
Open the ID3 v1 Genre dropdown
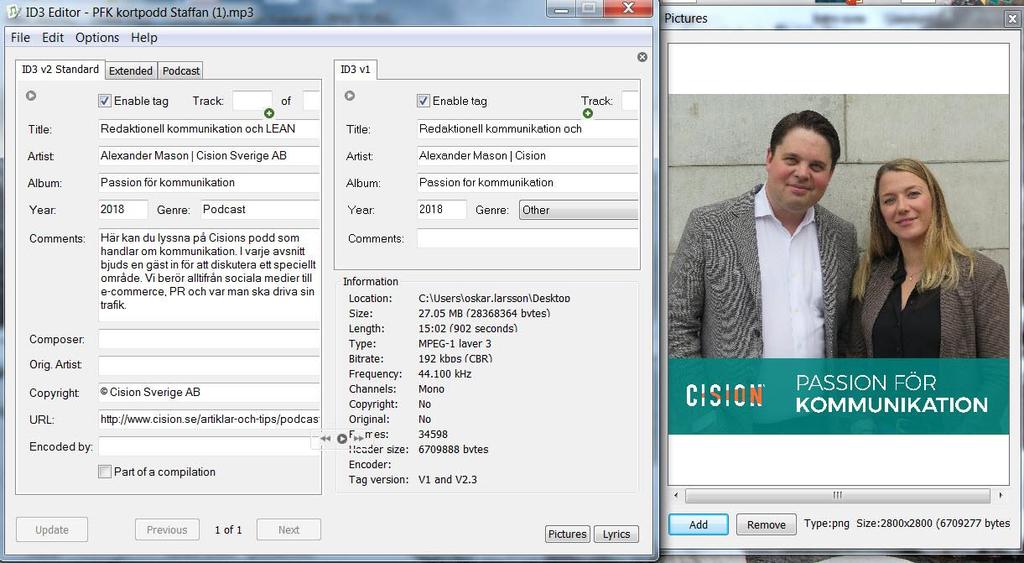tap(579, 210)
